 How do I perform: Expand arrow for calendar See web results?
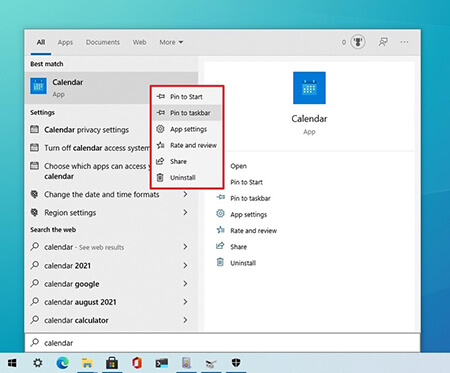point(185,247)
